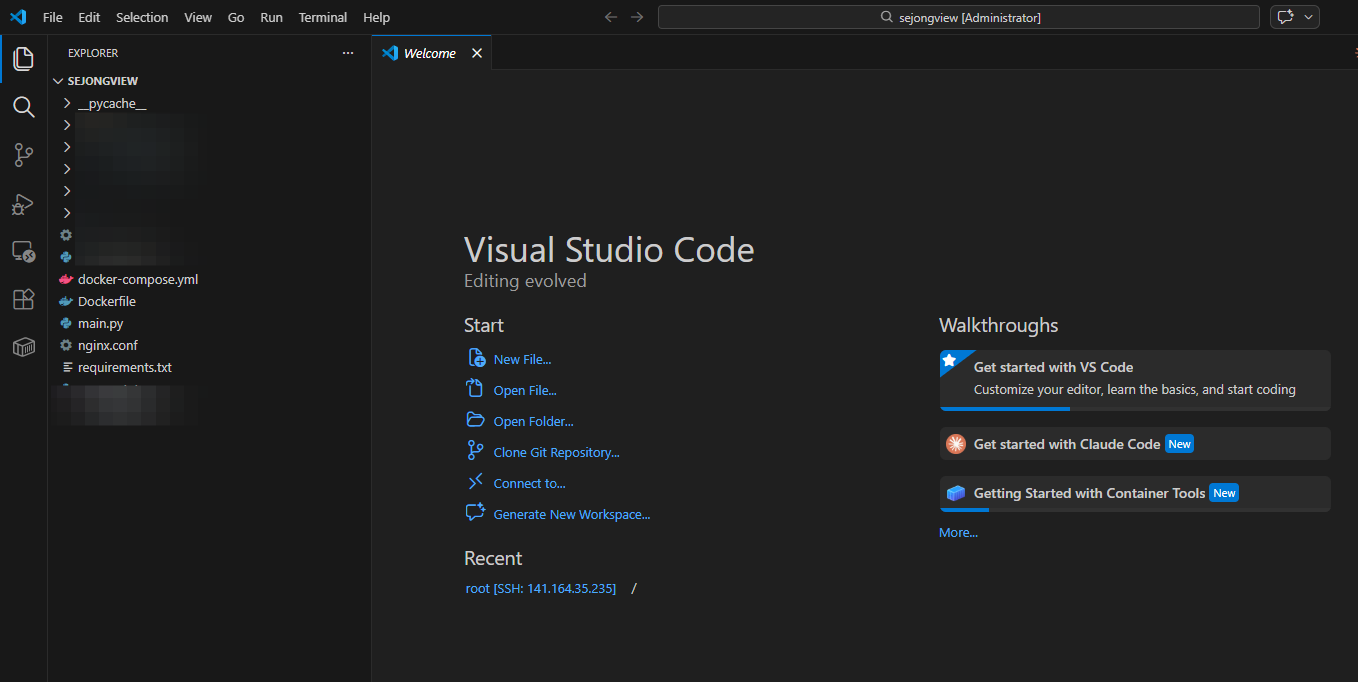Click the New File link
This screenshot has height=682, width=1358.
click(522, 360)
